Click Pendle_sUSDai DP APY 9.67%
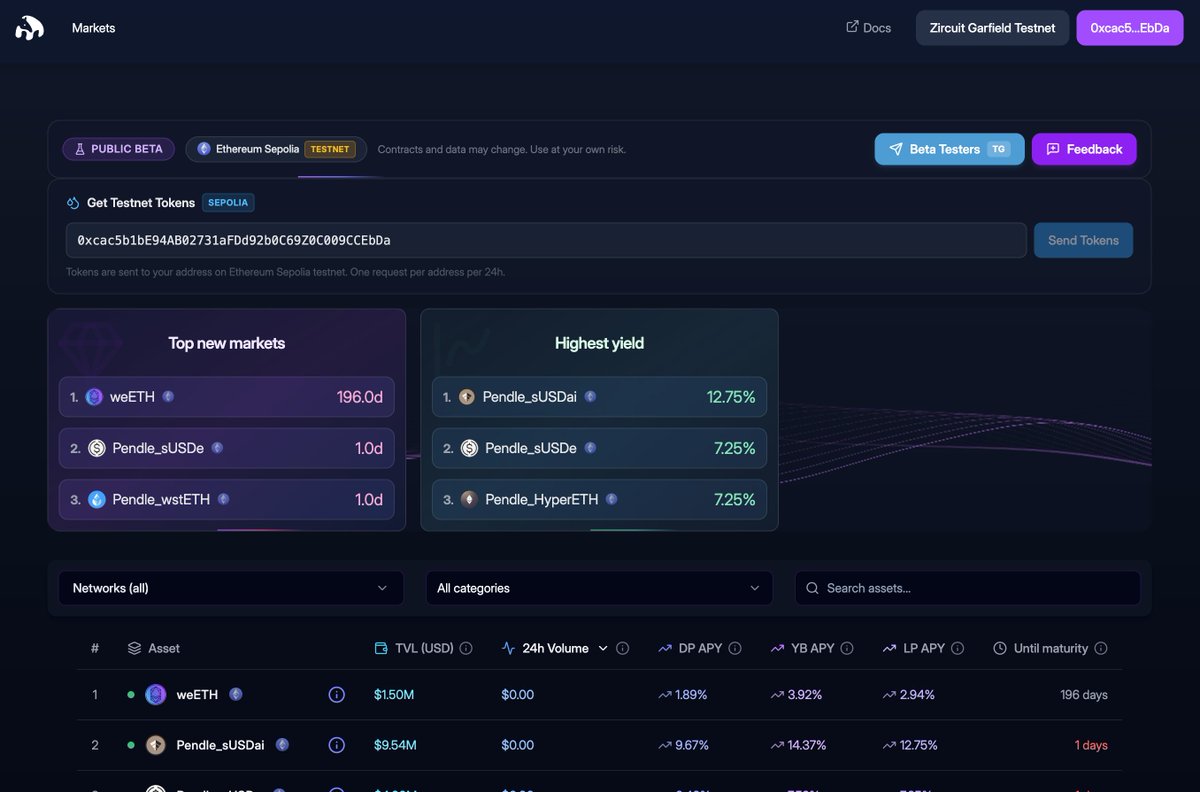 tap(684, 745)
